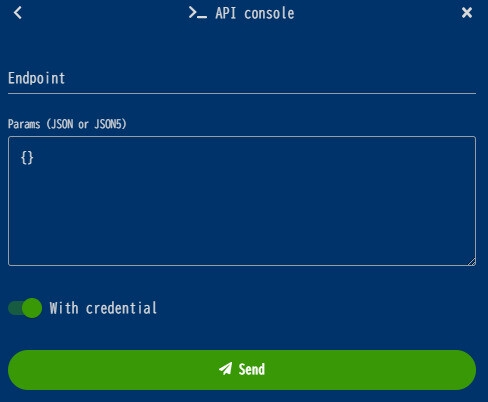Send the API request with the Send button
The image size is (488, 402).
pyautogui.click(x=242, y=370)
